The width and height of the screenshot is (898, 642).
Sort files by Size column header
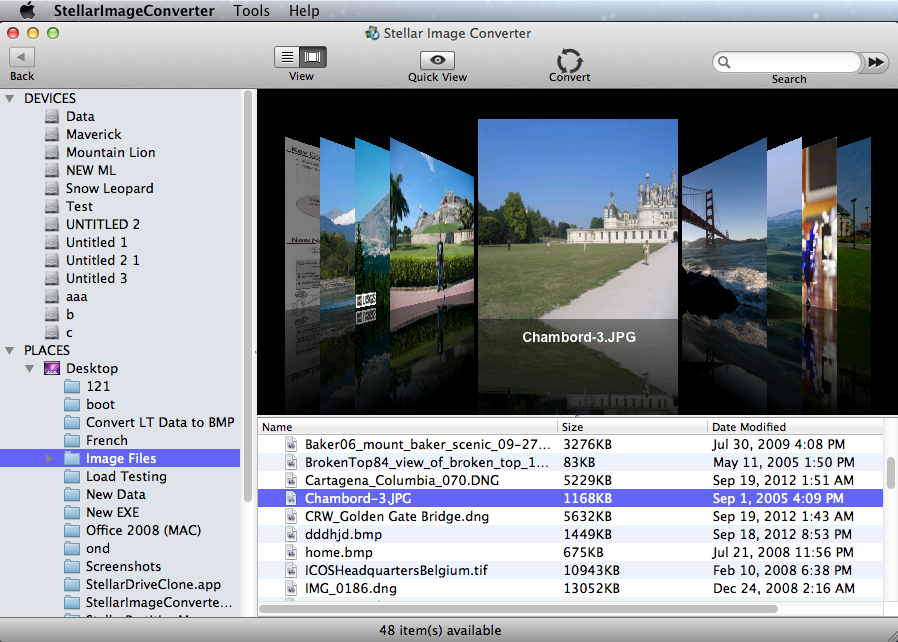pyautogui.click(x=632, y=427)
